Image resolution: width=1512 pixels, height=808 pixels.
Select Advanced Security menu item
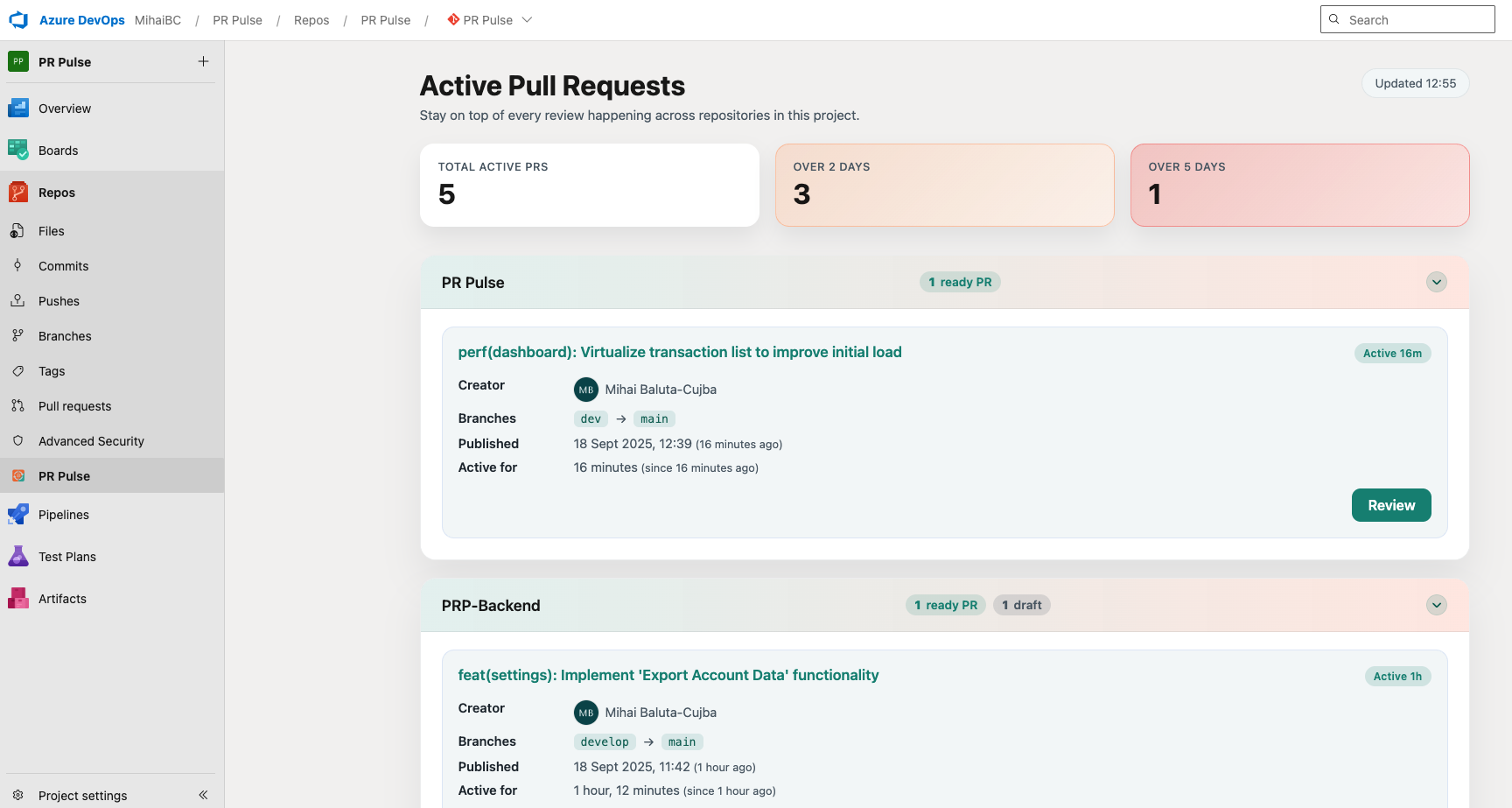(91, 441)
